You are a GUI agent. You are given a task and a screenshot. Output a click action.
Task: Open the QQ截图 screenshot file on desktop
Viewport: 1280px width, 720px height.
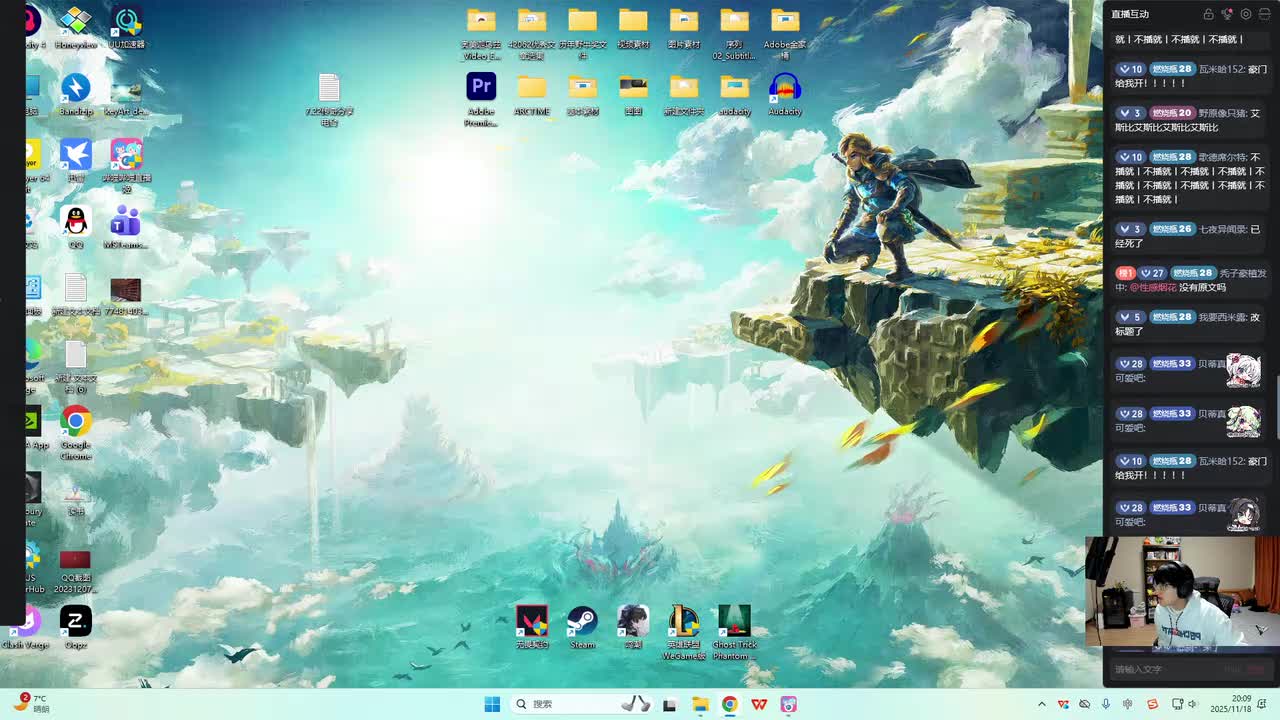point(75,571)
